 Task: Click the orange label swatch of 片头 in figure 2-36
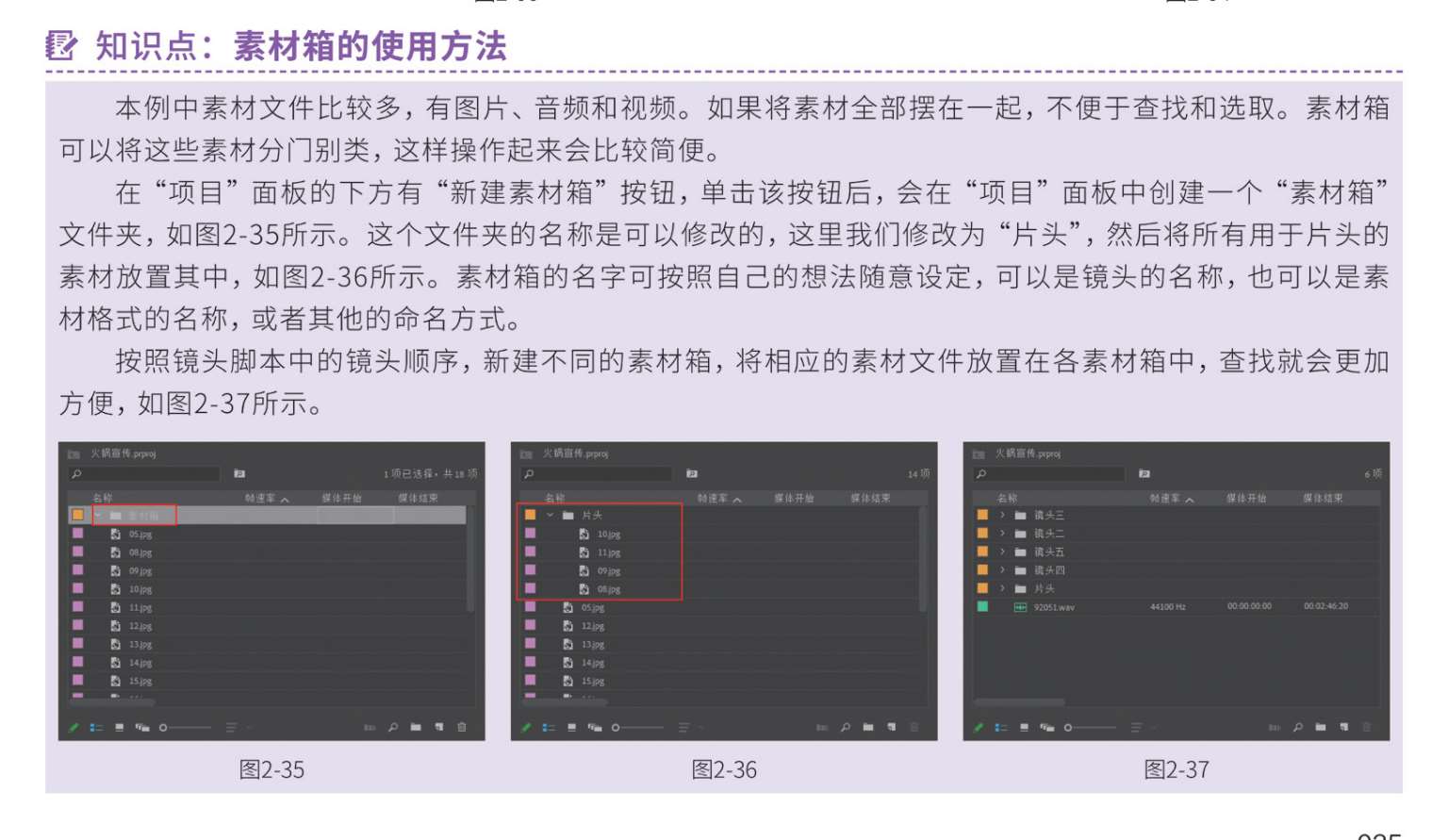pos(531,515)
